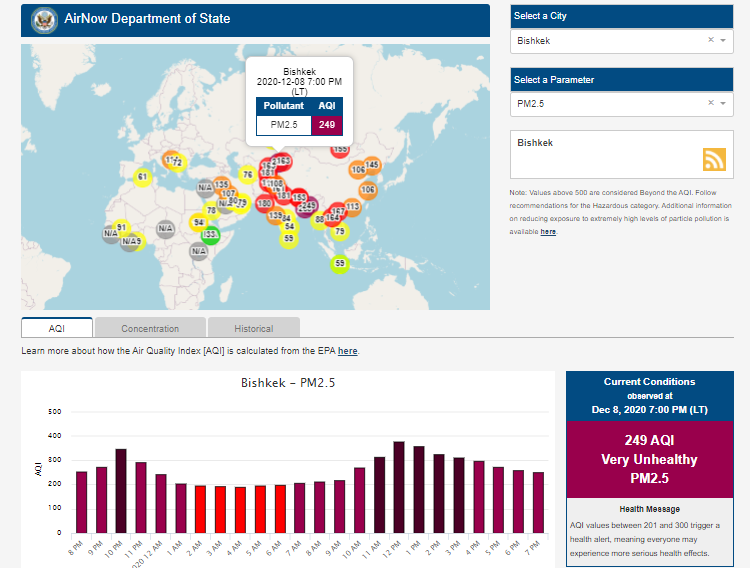Screen dimensions: 750x568
Task: Select the green marker in East Africa
Action: [210, 235]
